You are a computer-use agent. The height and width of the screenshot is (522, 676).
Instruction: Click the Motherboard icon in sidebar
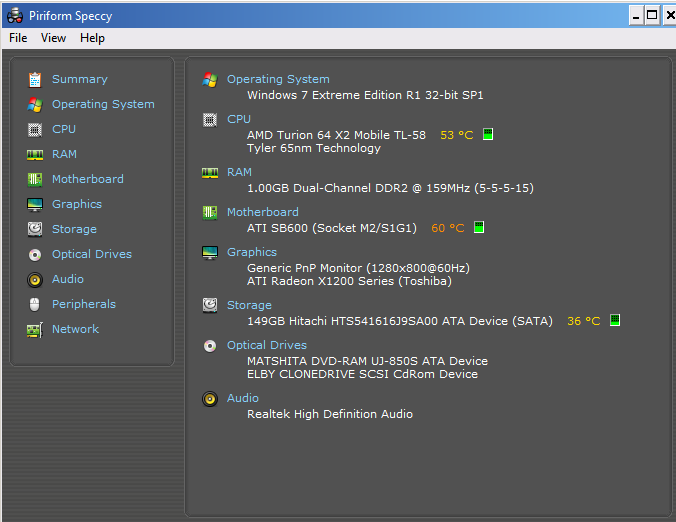click(35, 179)
